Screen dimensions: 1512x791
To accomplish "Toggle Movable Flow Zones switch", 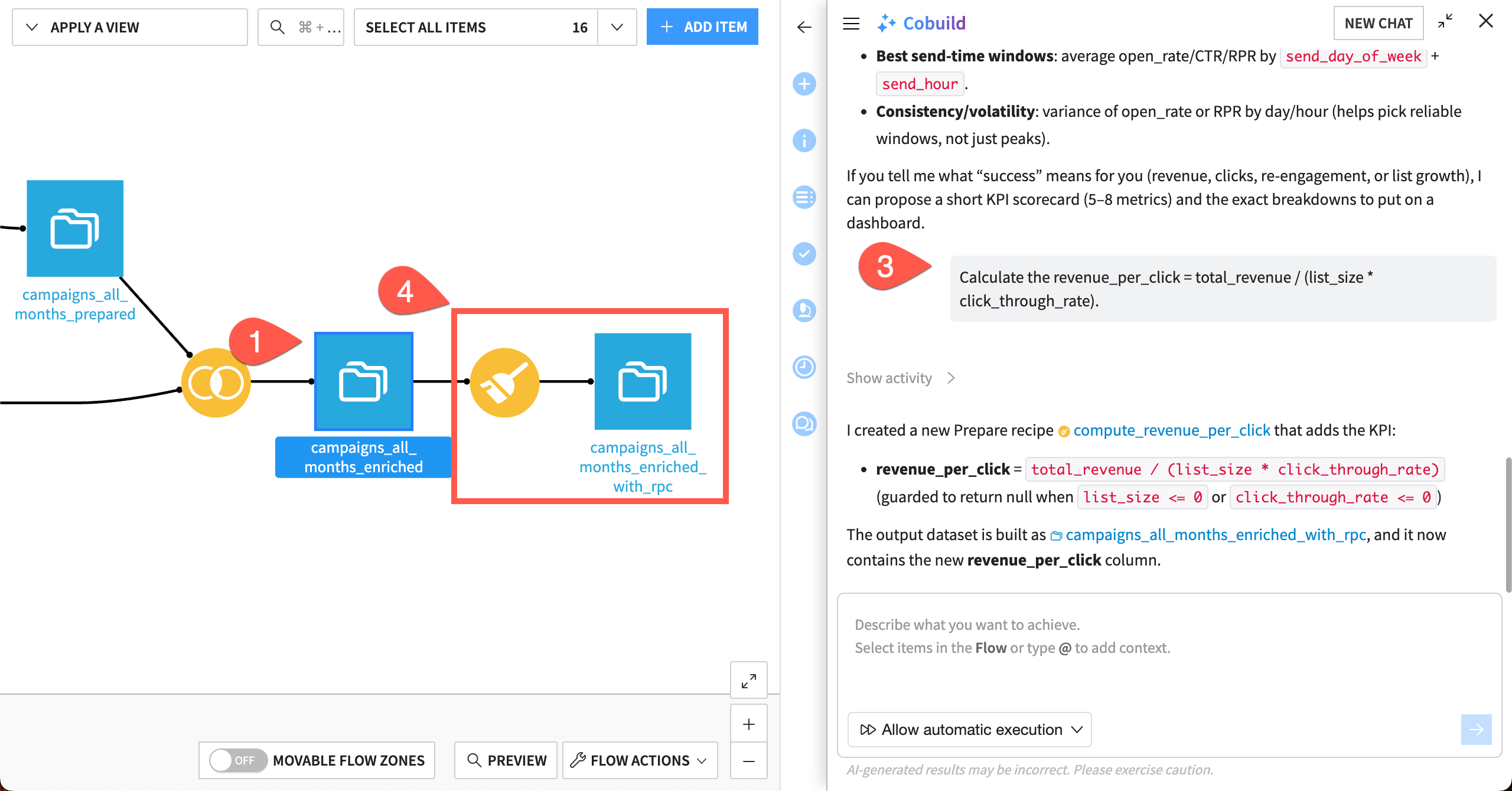I will pos(238,760).
